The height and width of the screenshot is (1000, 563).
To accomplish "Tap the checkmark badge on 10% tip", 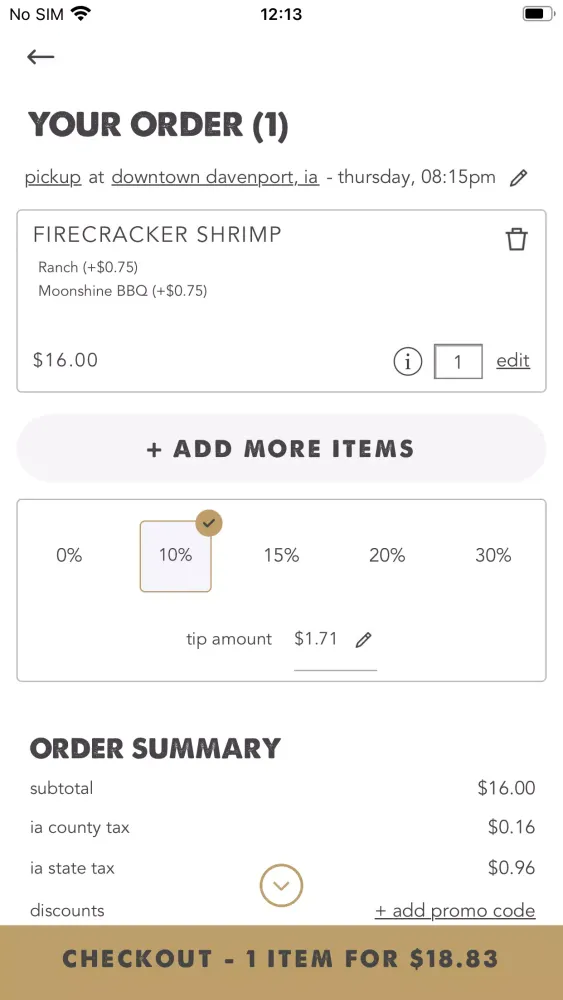I will (x=208, y=524).
